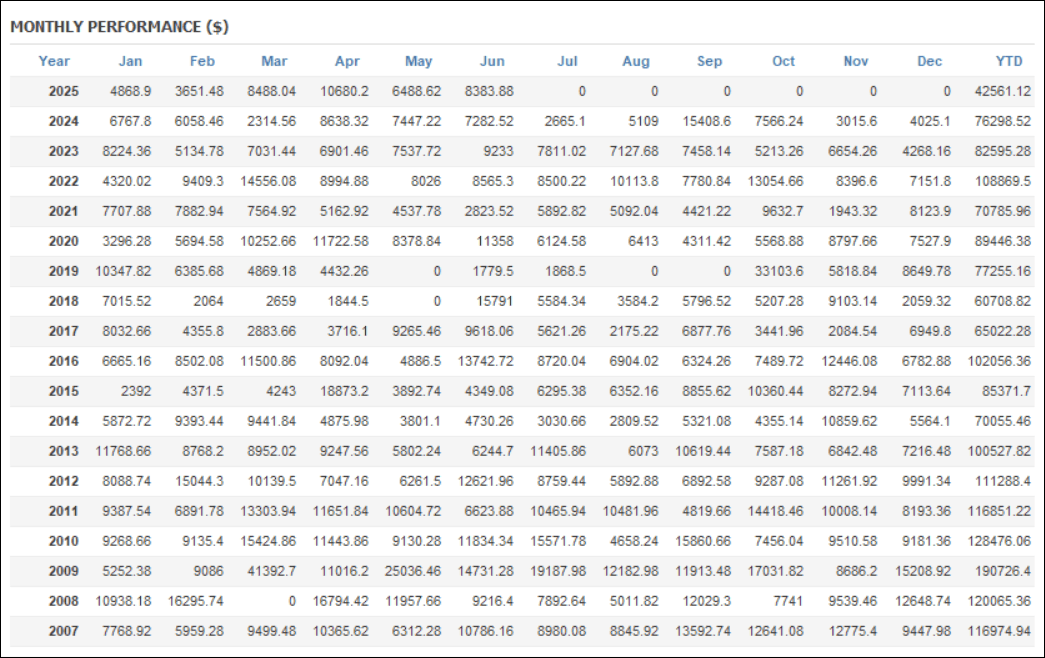Select the Sep column header
The width and height of the screenshot is (1045, 658).
pyautogui.click(x=710, y=61)
